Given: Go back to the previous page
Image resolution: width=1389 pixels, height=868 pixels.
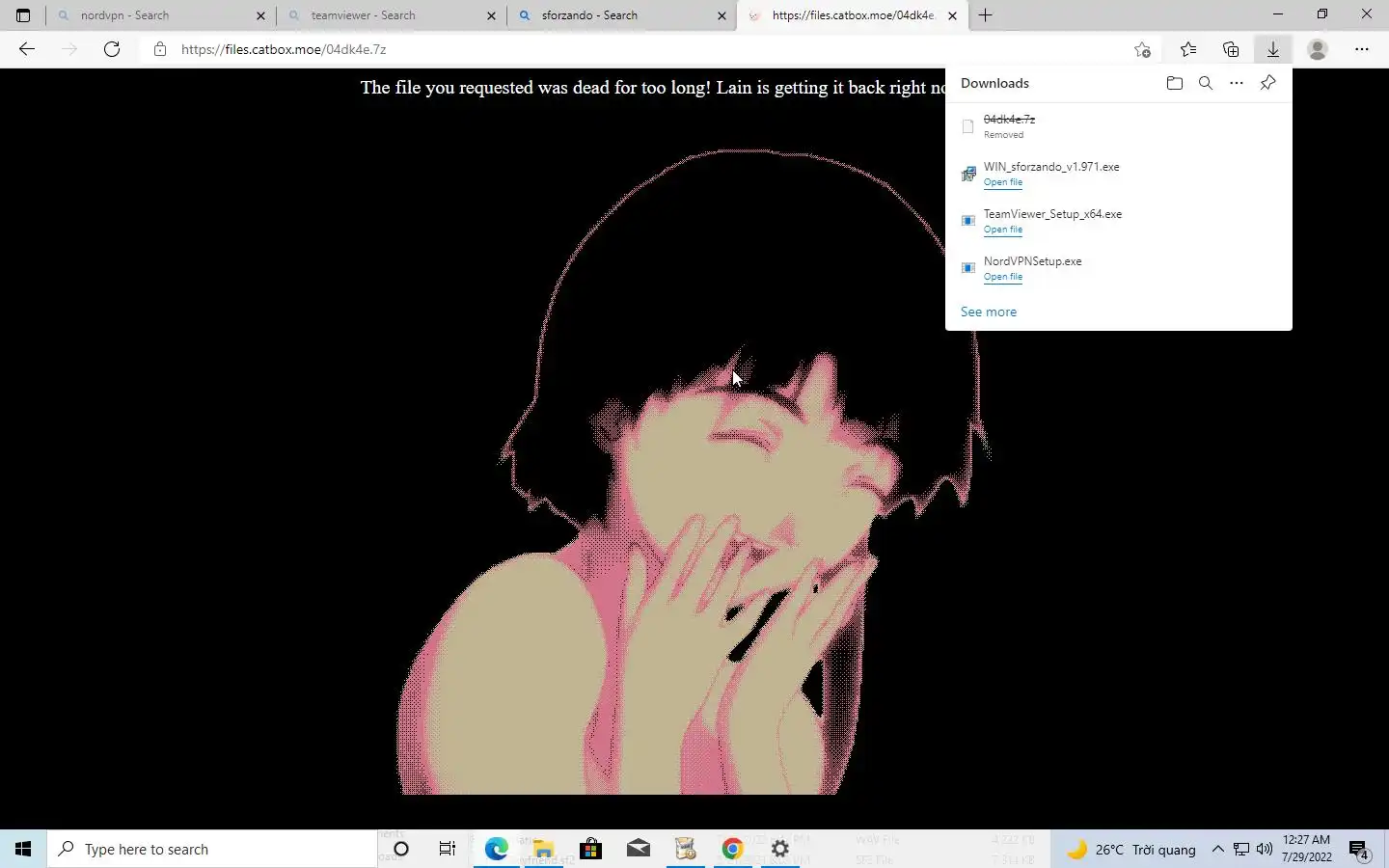Looking at the screenshot, I should [x=27, y=49].
